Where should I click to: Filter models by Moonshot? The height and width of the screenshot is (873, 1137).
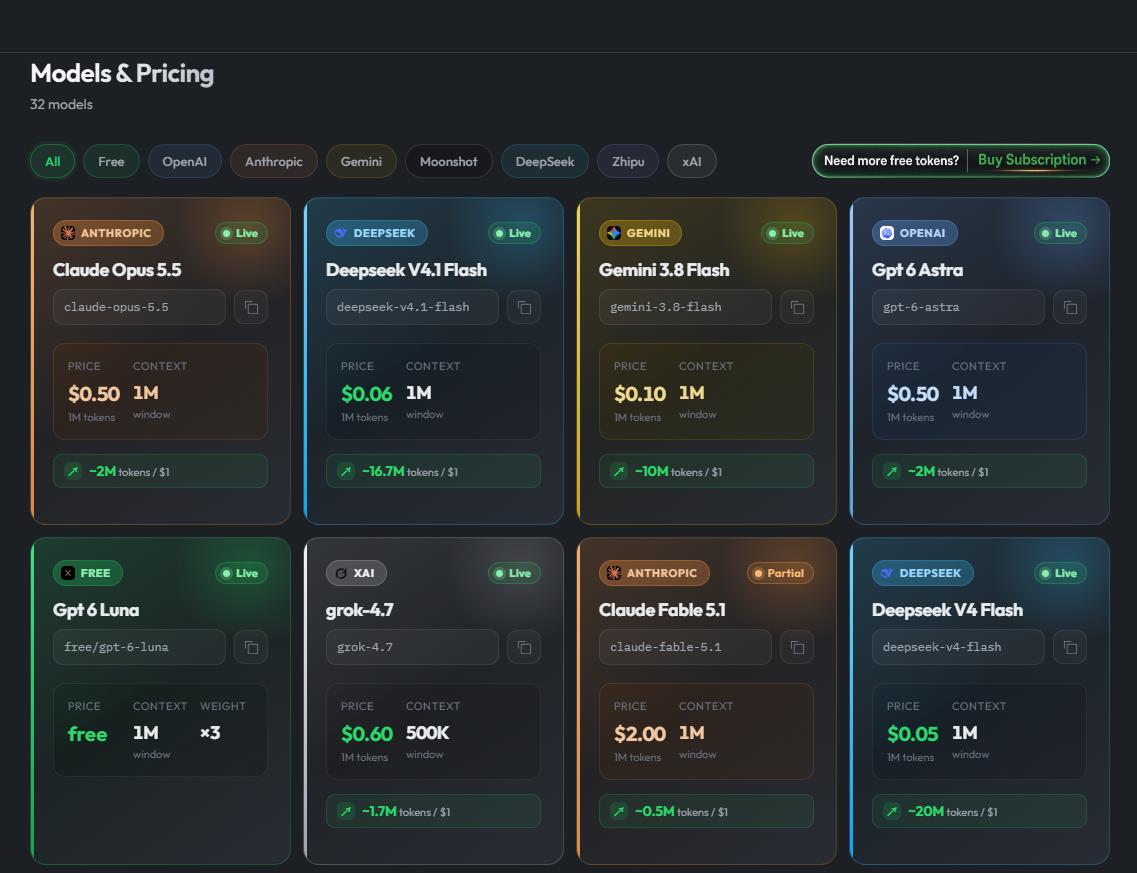(x=448, y=161)
